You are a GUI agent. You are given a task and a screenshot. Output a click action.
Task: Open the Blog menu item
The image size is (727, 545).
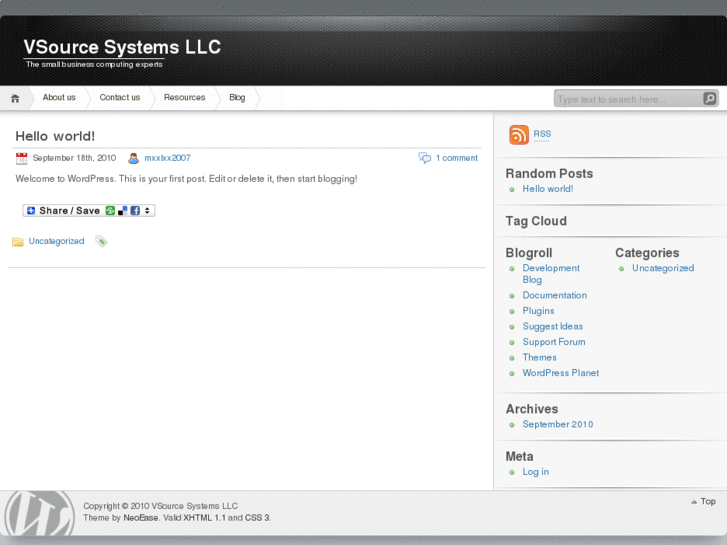(x=237, y=98)
